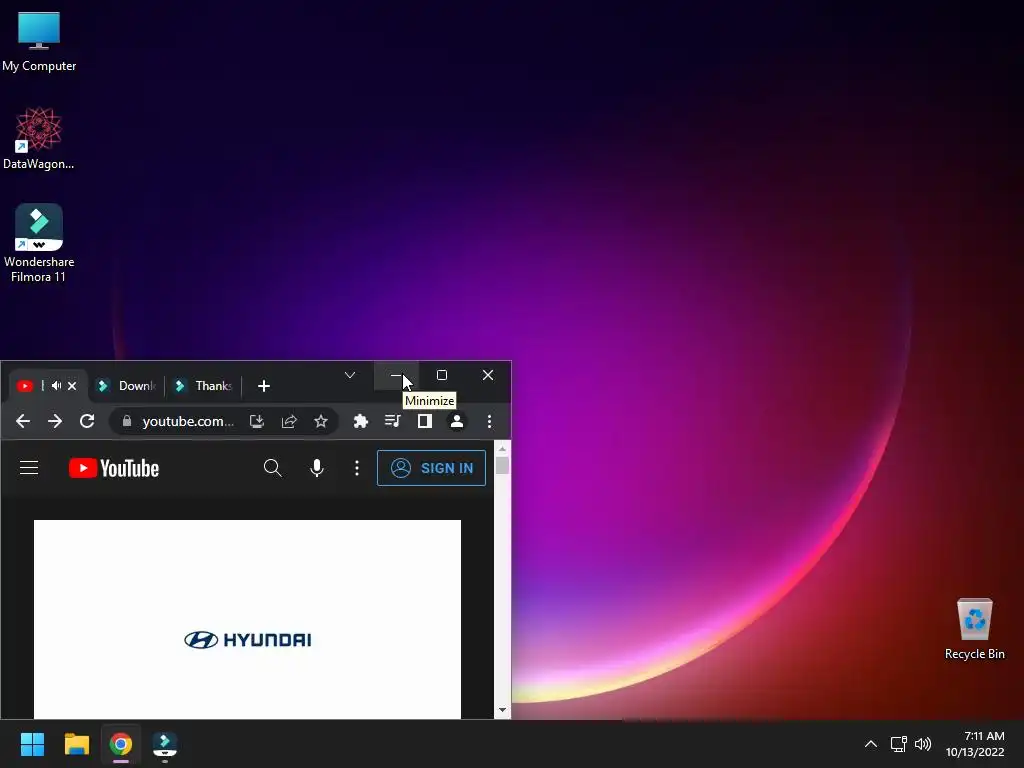Open a new Chrome tab
The image size is (1024, 768).
pos(264,386)
